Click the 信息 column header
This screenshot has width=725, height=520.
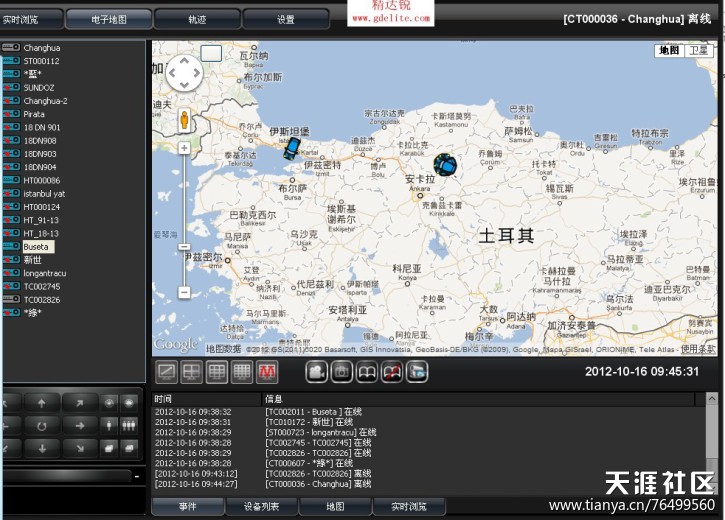pyautogui.click(x=479, y=398)
